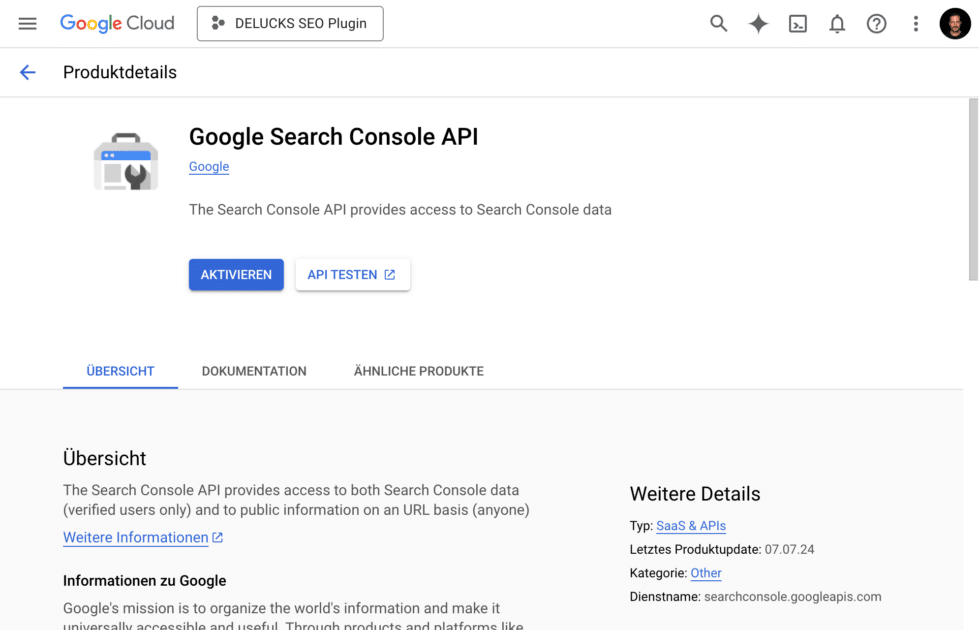The width and height of the screenshot is (979, 630).
Task: Open the Gemini AI sparkle assistant
Action: click(x=758, y=24)
